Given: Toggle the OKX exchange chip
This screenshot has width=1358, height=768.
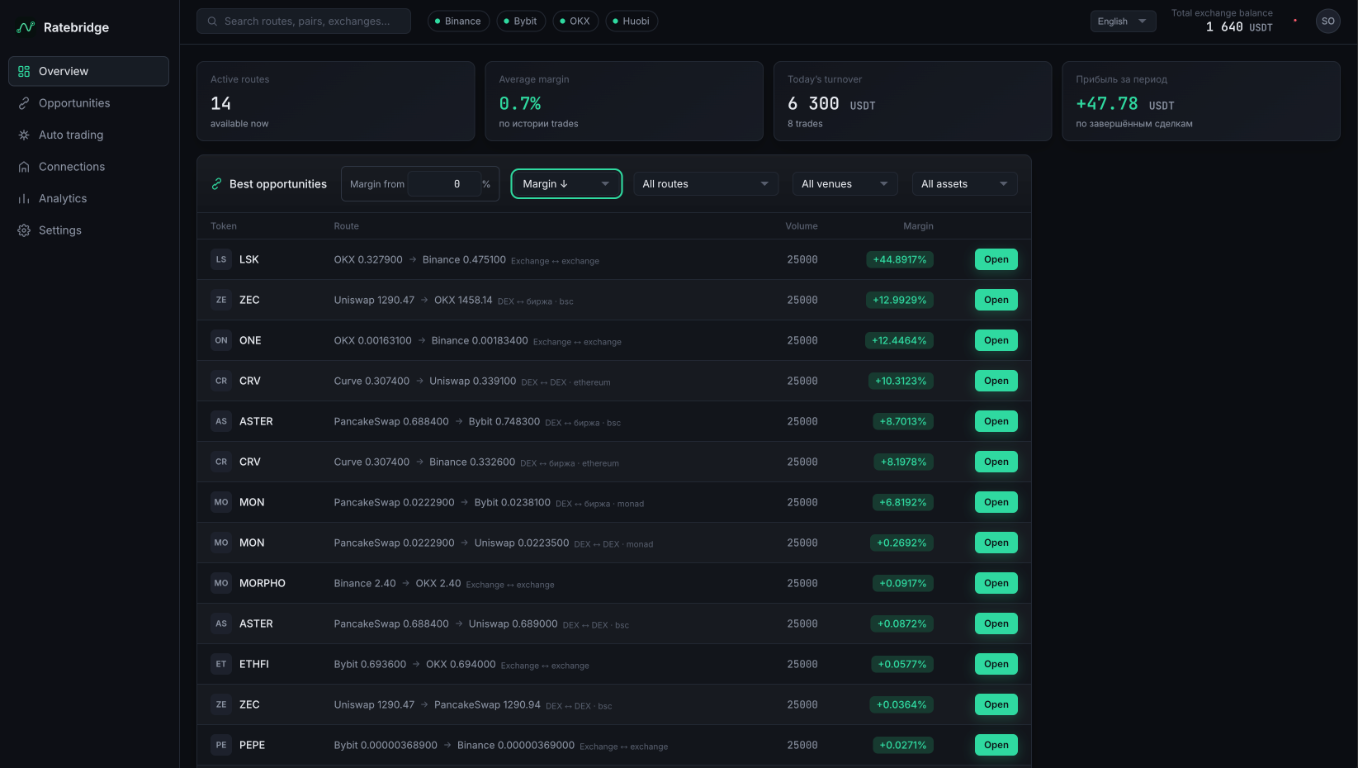Looking at the screenshot, I should [575, 21].
